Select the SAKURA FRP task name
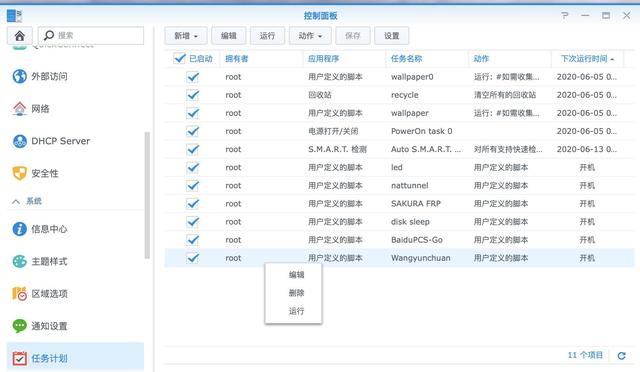640x372 pixels. (x=416, y=203)
